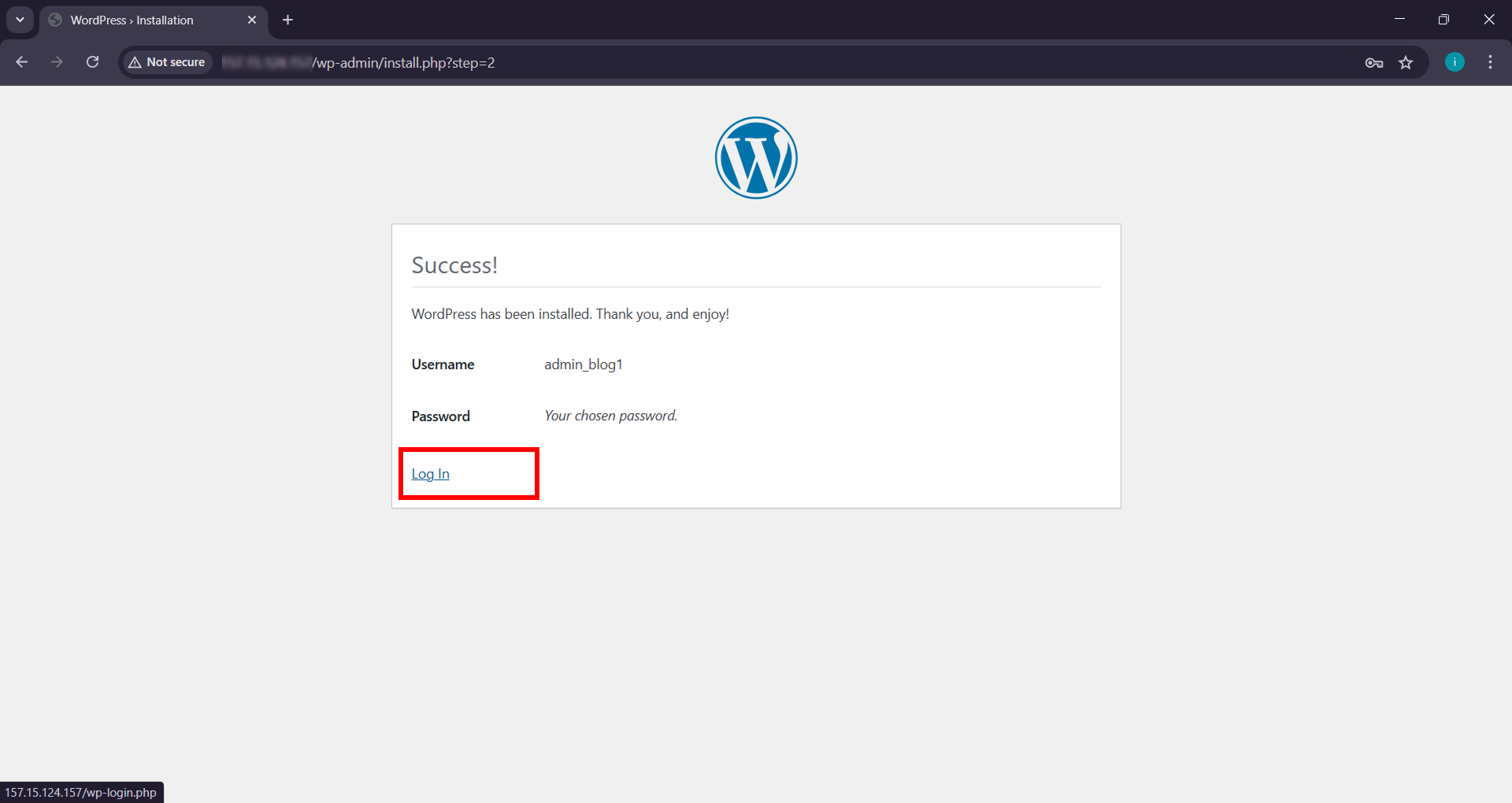Image resolution: width=1512 pixels, height=803 pixels.
Task: Click the Password label on the page
Action: click(440, 416)
